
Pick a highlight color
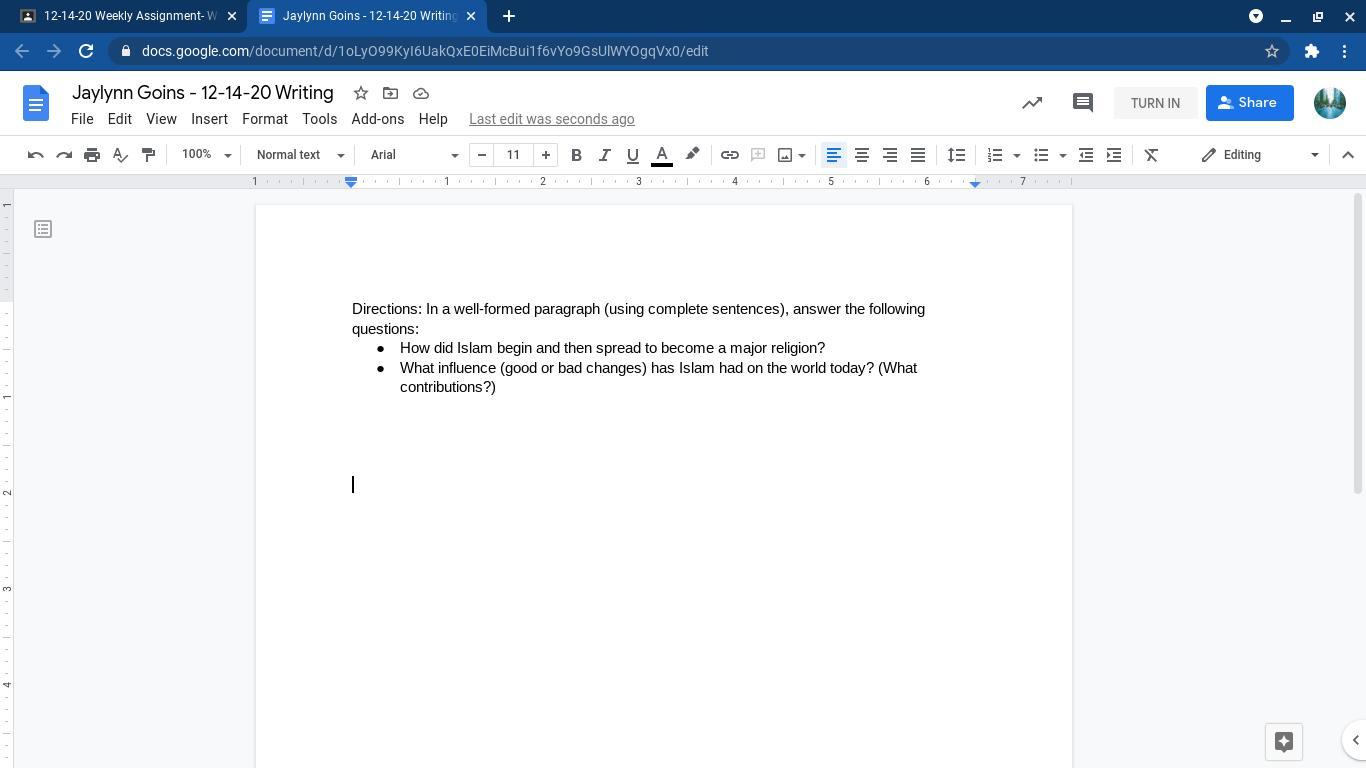(x=692, y=155)
